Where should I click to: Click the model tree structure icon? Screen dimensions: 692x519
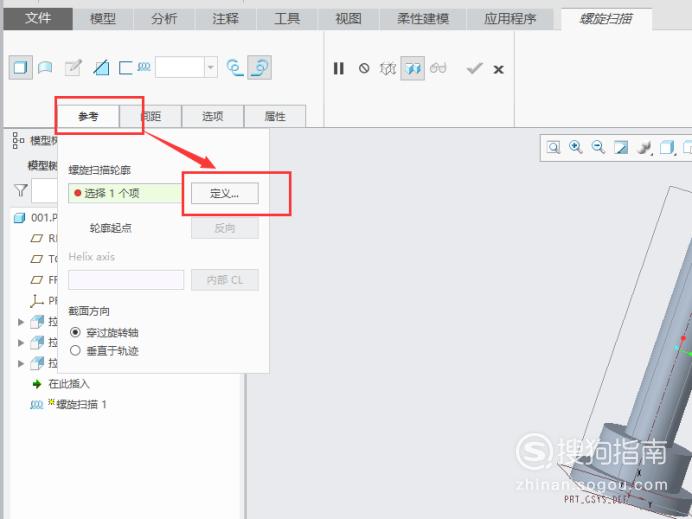[x=18, y=140]
